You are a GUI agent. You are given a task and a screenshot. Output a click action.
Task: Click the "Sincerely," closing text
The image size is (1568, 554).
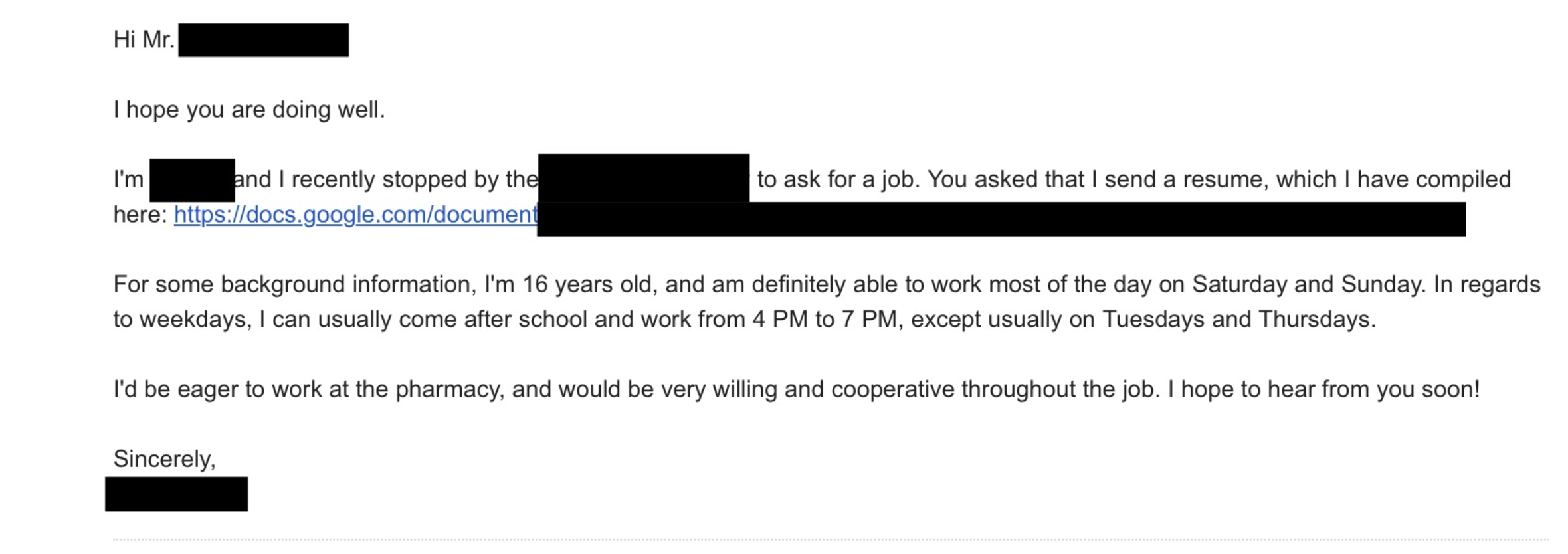tap(164, 459)
